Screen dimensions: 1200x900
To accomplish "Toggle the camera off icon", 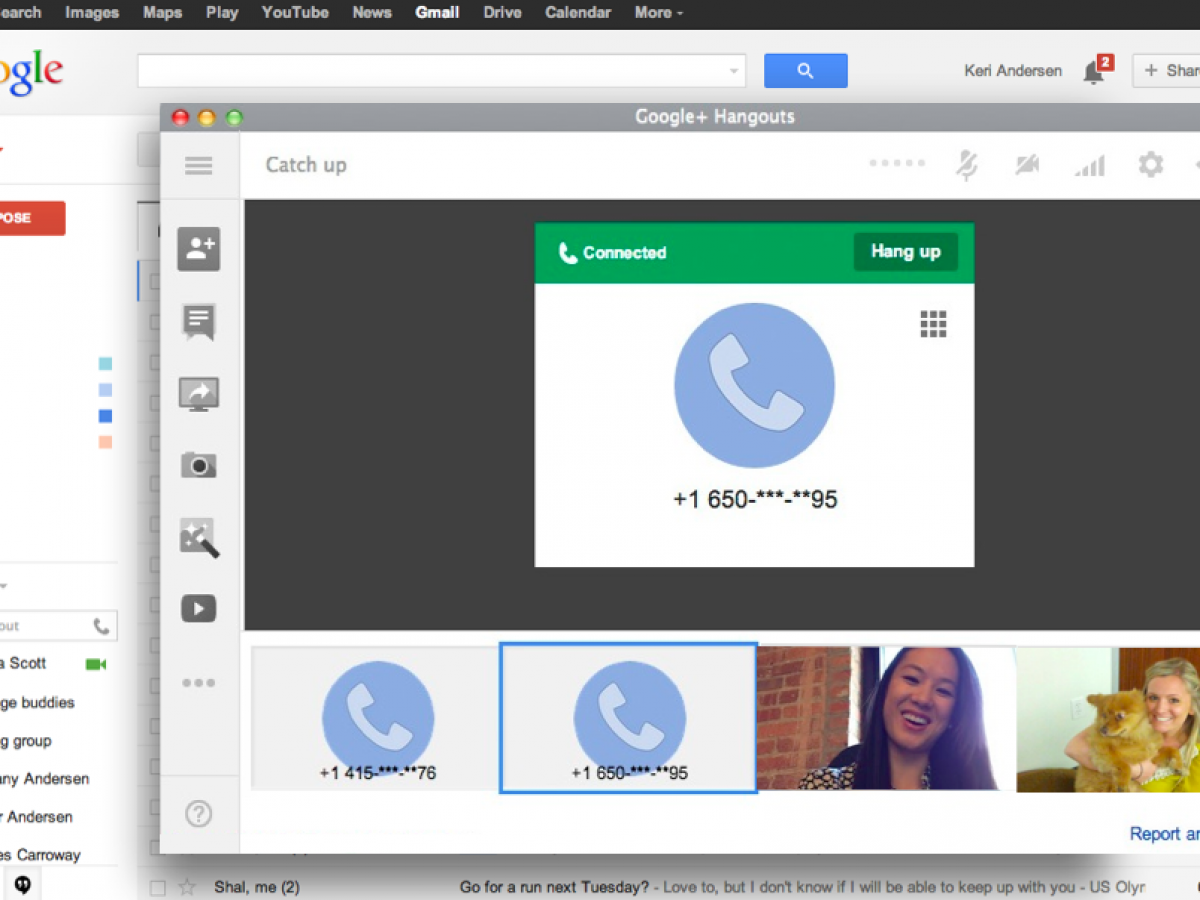I will (1027, 165).
